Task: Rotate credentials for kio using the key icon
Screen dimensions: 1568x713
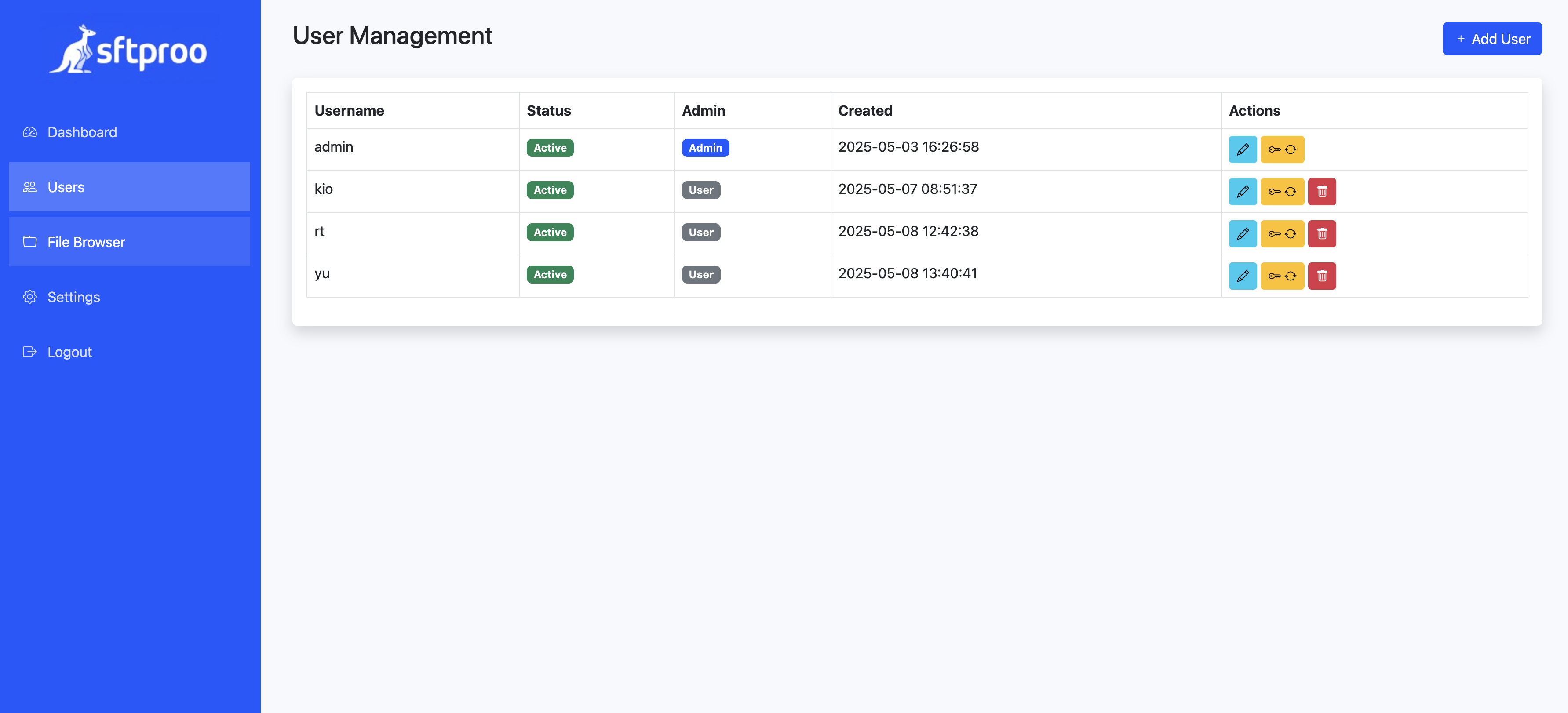Action: coord(1282,191)
